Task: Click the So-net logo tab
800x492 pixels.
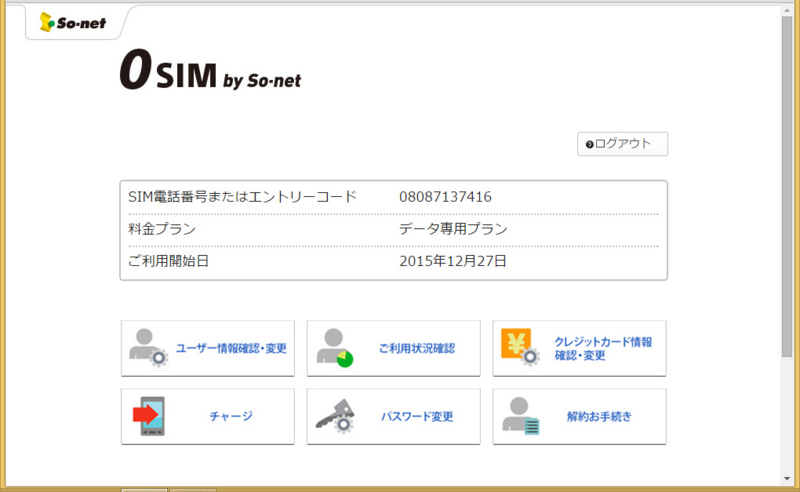Action: click(x=73, y=22)
